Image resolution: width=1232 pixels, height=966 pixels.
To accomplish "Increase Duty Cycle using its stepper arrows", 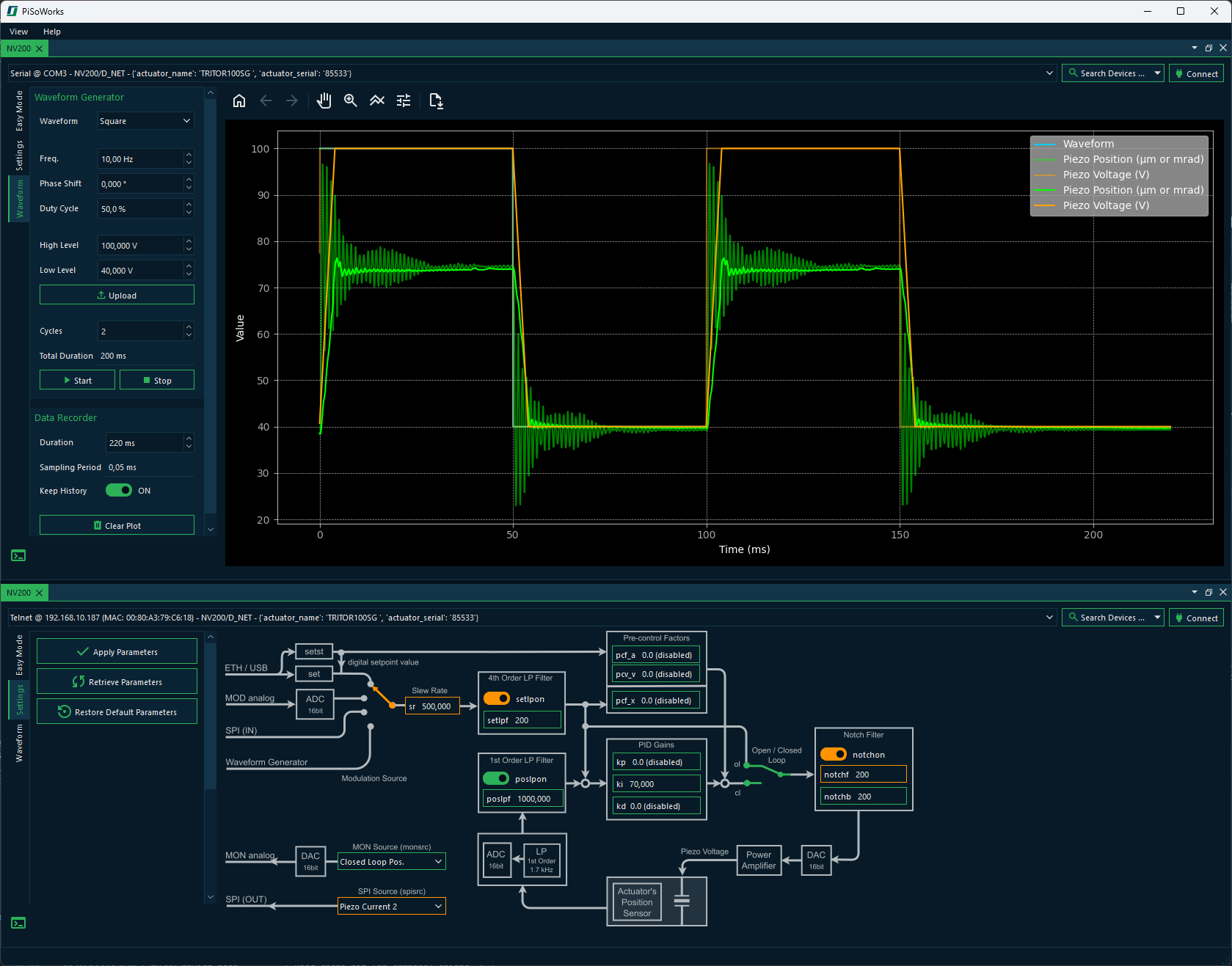I will click(189, 205).
